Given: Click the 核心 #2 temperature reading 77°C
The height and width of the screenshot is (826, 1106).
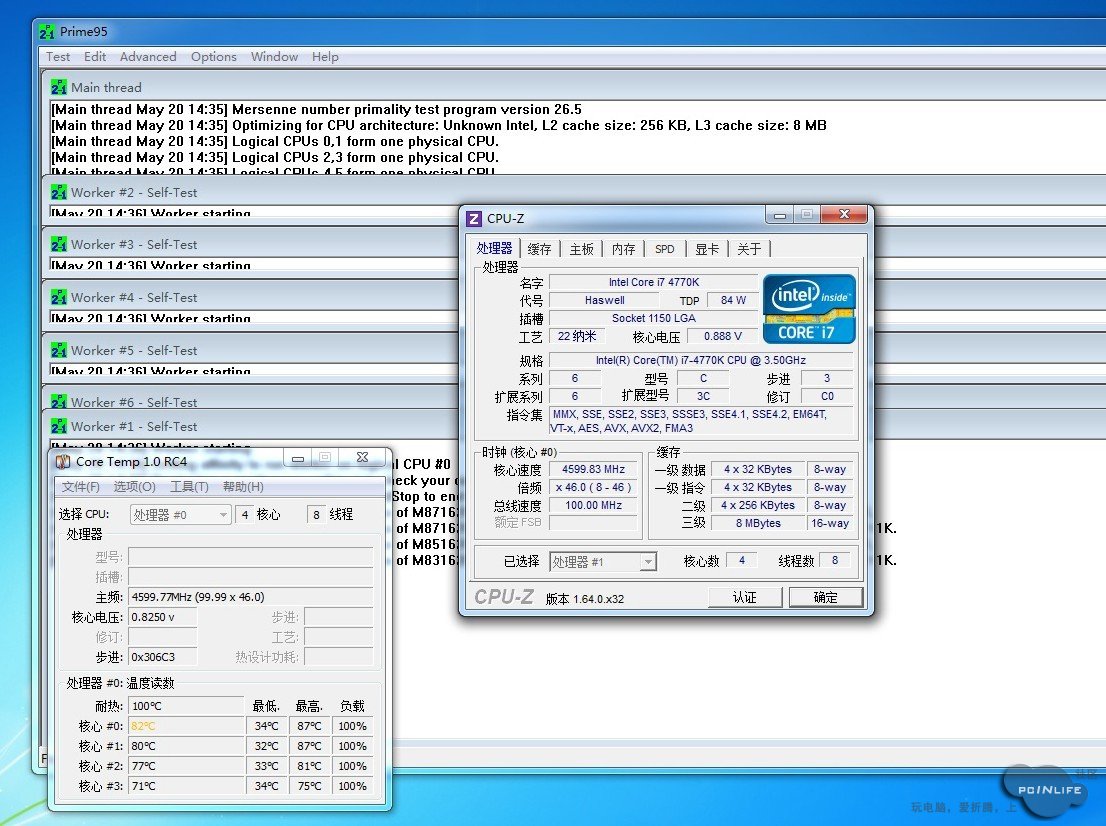Looking at the screenshot, I should 186,766.
